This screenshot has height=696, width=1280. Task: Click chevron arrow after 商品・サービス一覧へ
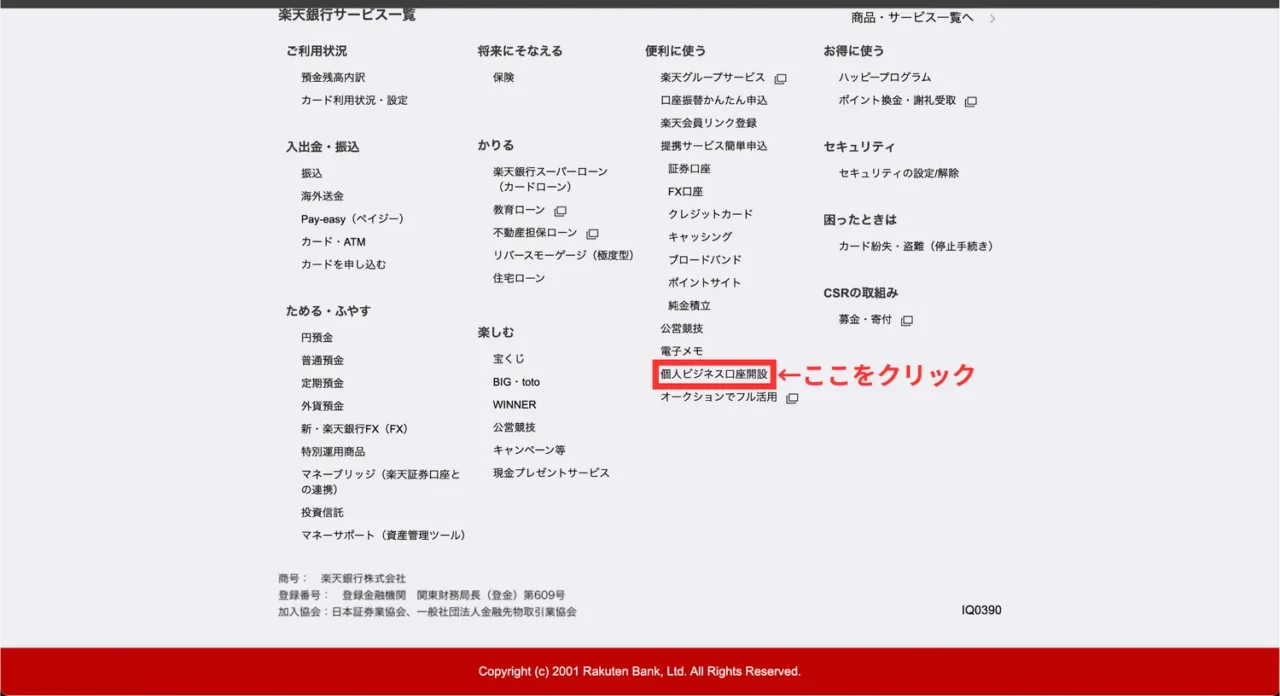coord(992,18)
